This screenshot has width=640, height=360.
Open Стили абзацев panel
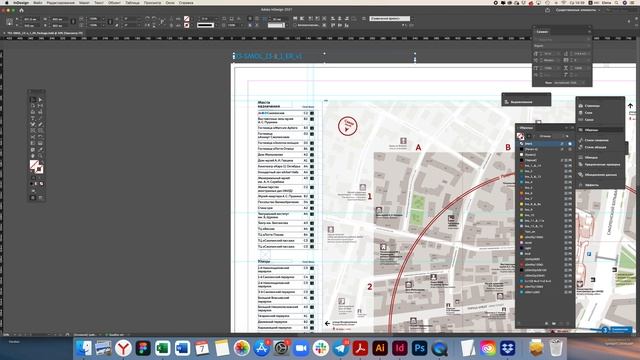595,147
